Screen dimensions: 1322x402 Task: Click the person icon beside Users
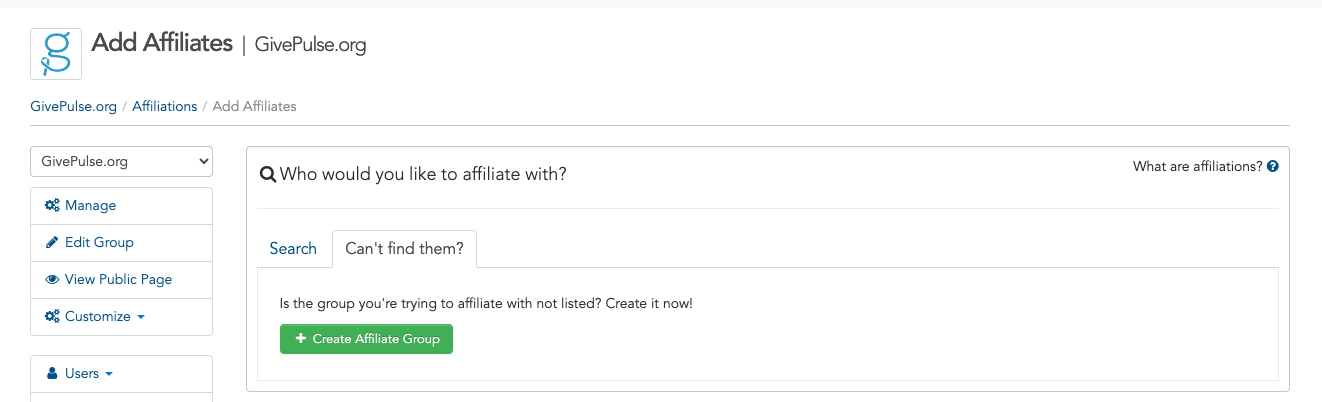coord(53,373)
